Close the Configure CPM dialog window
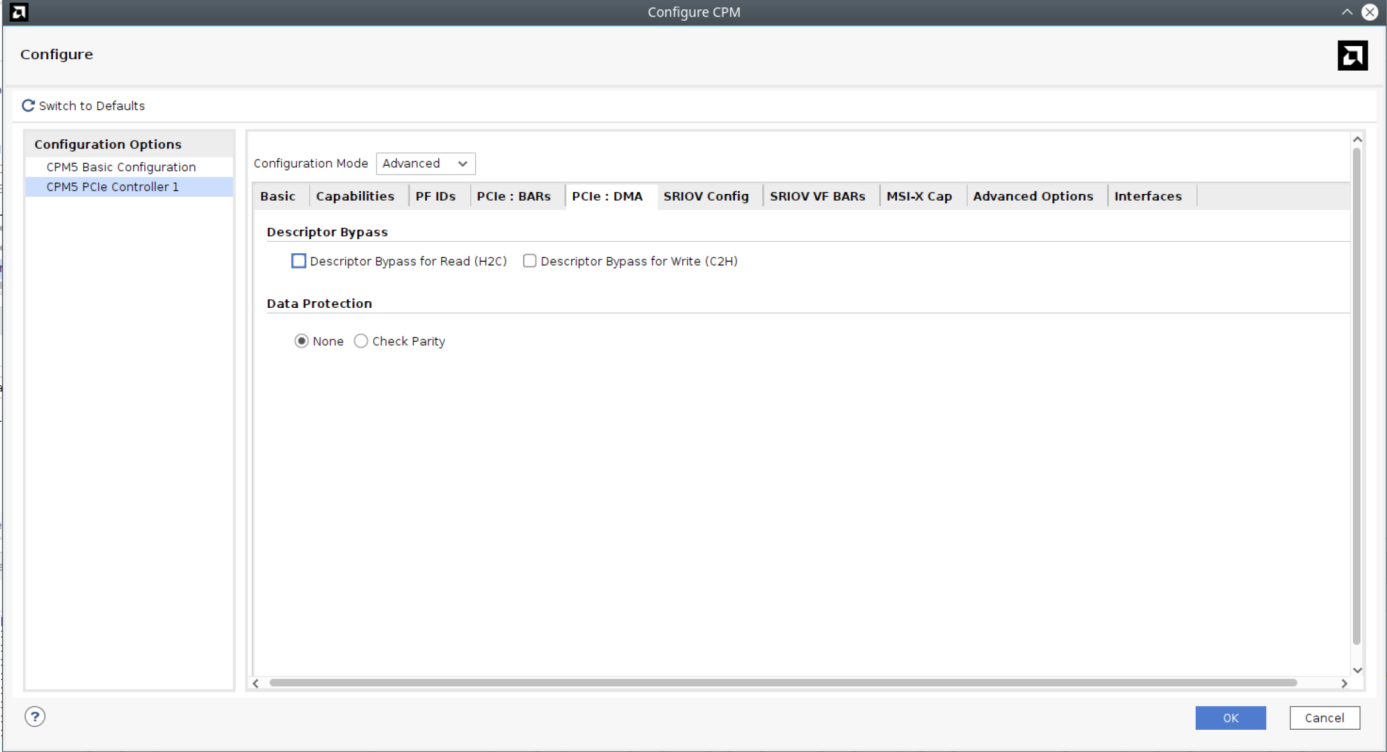The image size is (1387, 752). click(1369, 12)
